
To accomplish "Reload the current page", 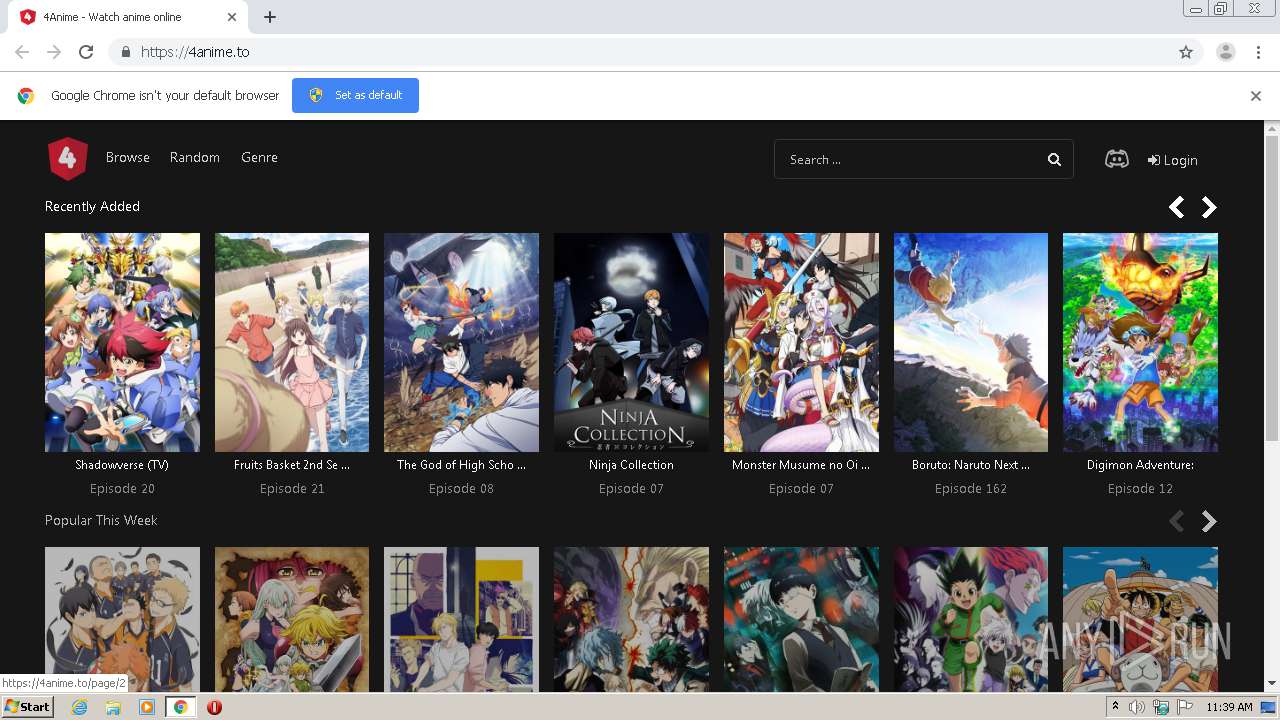I will (86, 52).
